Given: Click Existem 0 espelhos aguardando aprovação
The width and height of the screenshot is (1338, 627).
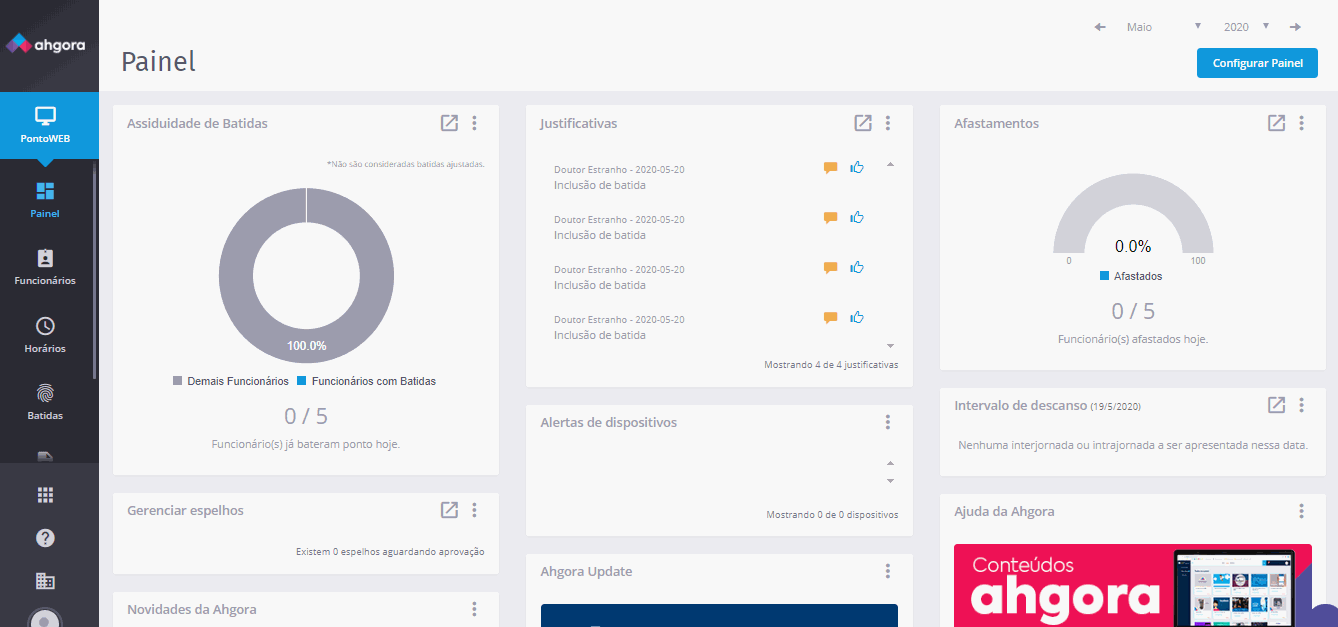Looking at the screenshot, I should pyautogui.click(x=390, y=551).
